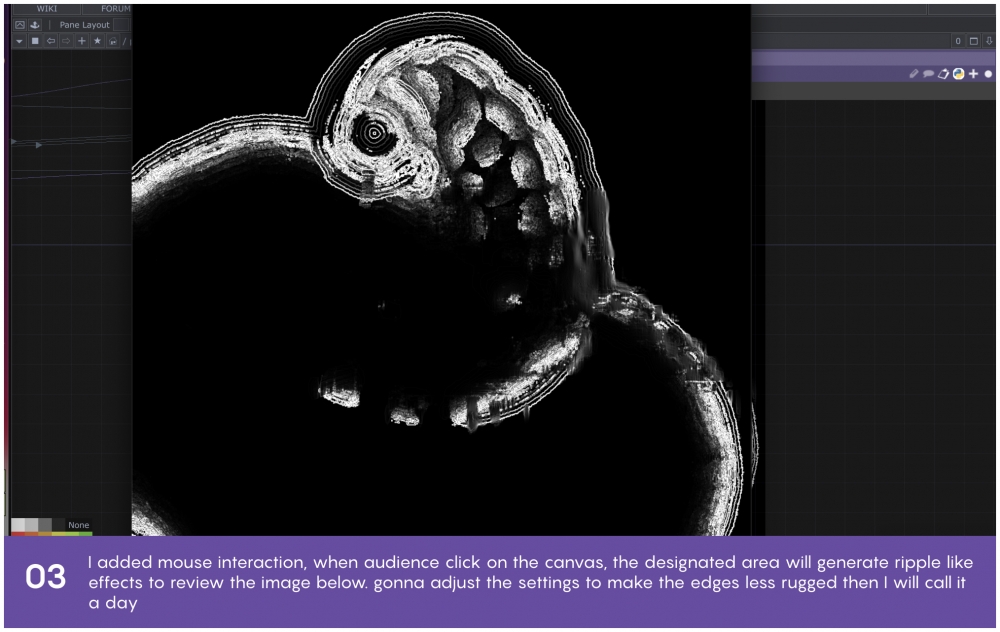Image resolution: width=1000 pixels, height=632 pixels.
Task: Click the Pane Layout label
Action: [x=84, y=25]
